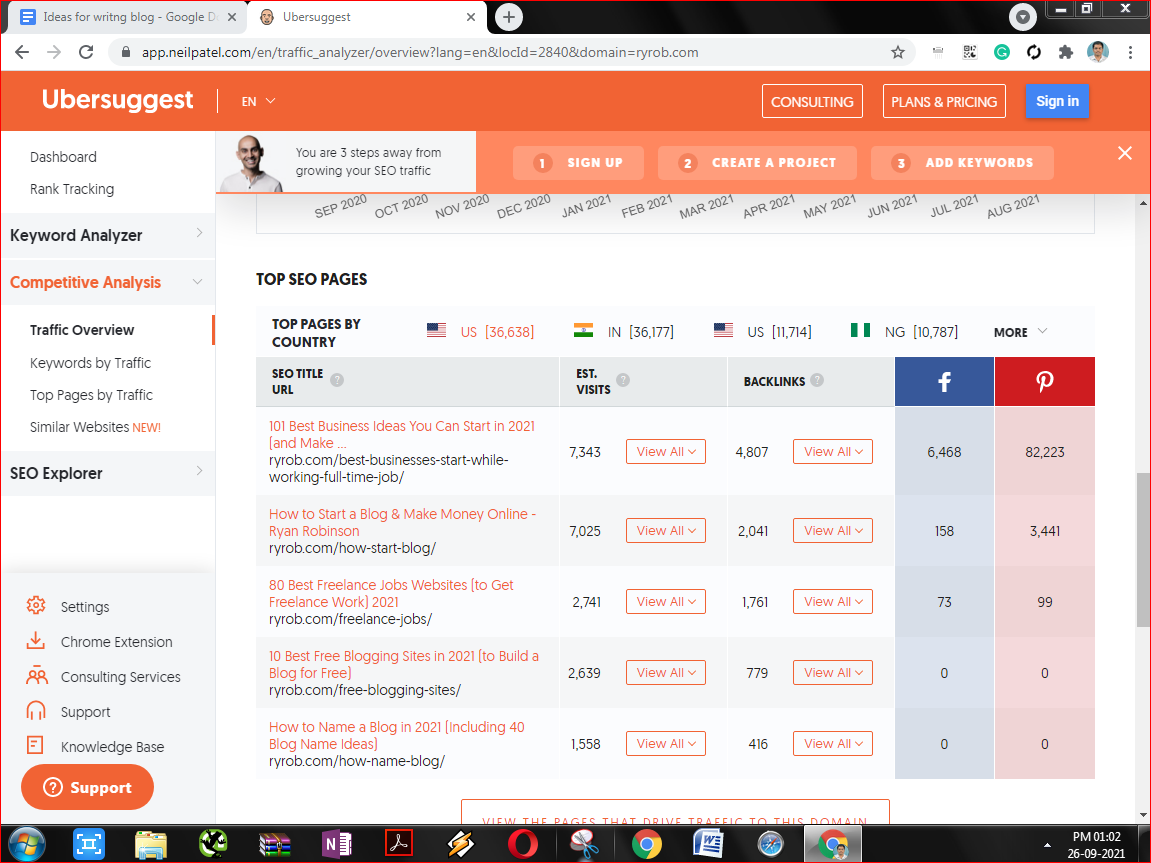Click the Settings gear icon in sidebar
The width and height of the screenshot is (1151, 863).
coord(36,605)
